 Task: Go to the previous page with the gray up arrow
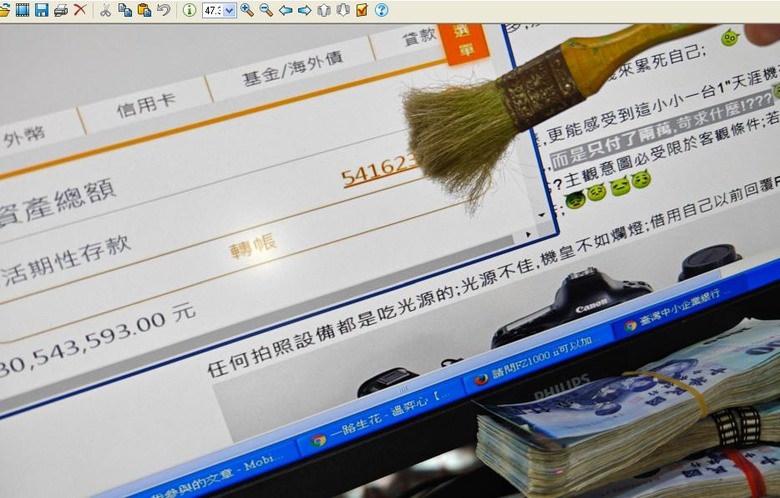(x=324, y=10)
